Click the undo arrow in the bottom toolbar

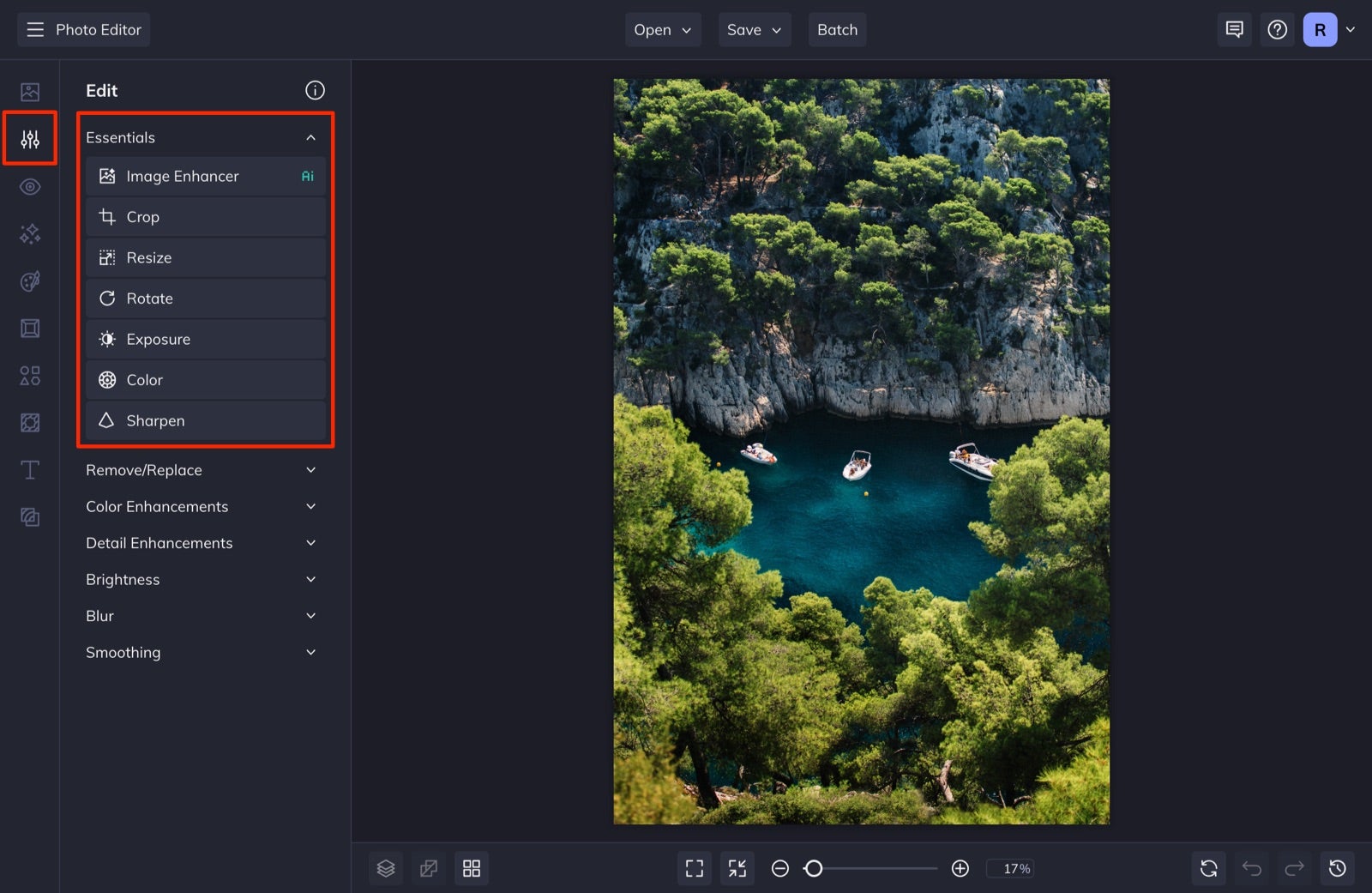(x=1251, y=868)
